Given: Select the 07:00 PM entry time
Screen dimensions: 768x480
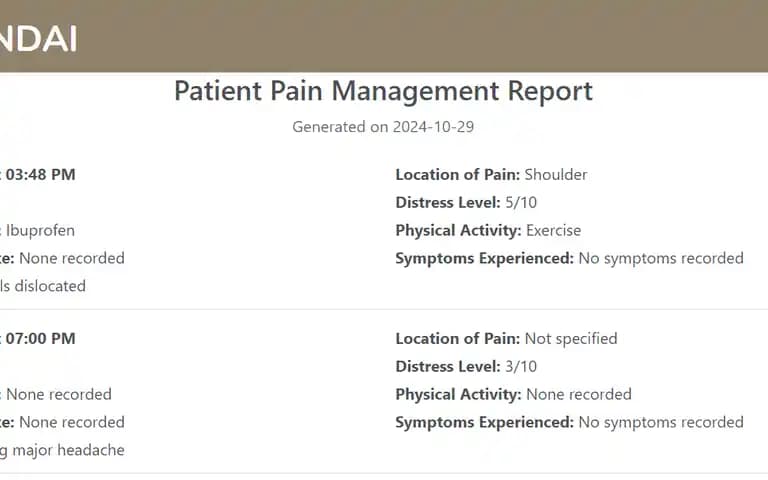Looking at the screenshot, I should pos(38,339).
